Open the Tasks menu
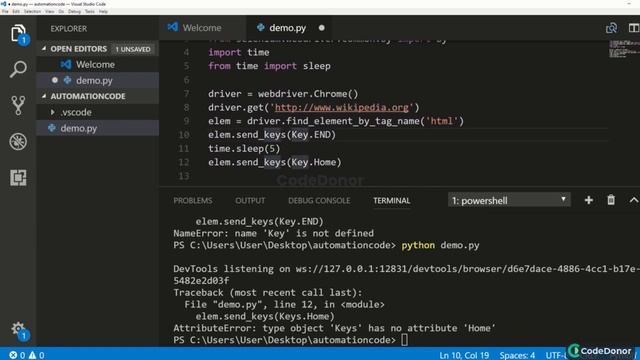The image size is (640, 360). tap(90, 11)
